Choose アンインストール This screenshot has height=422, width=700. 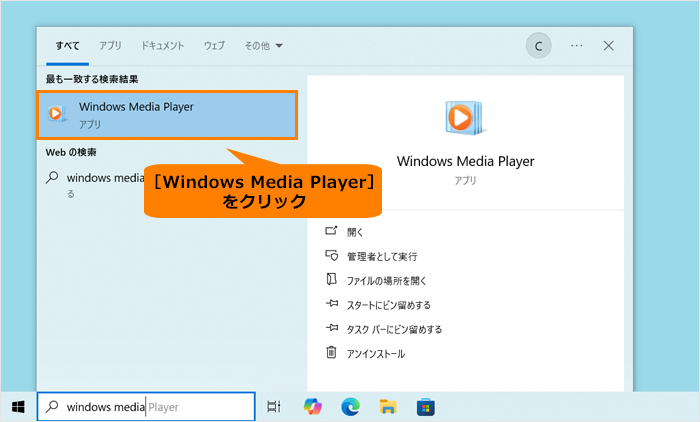[376, 354]
